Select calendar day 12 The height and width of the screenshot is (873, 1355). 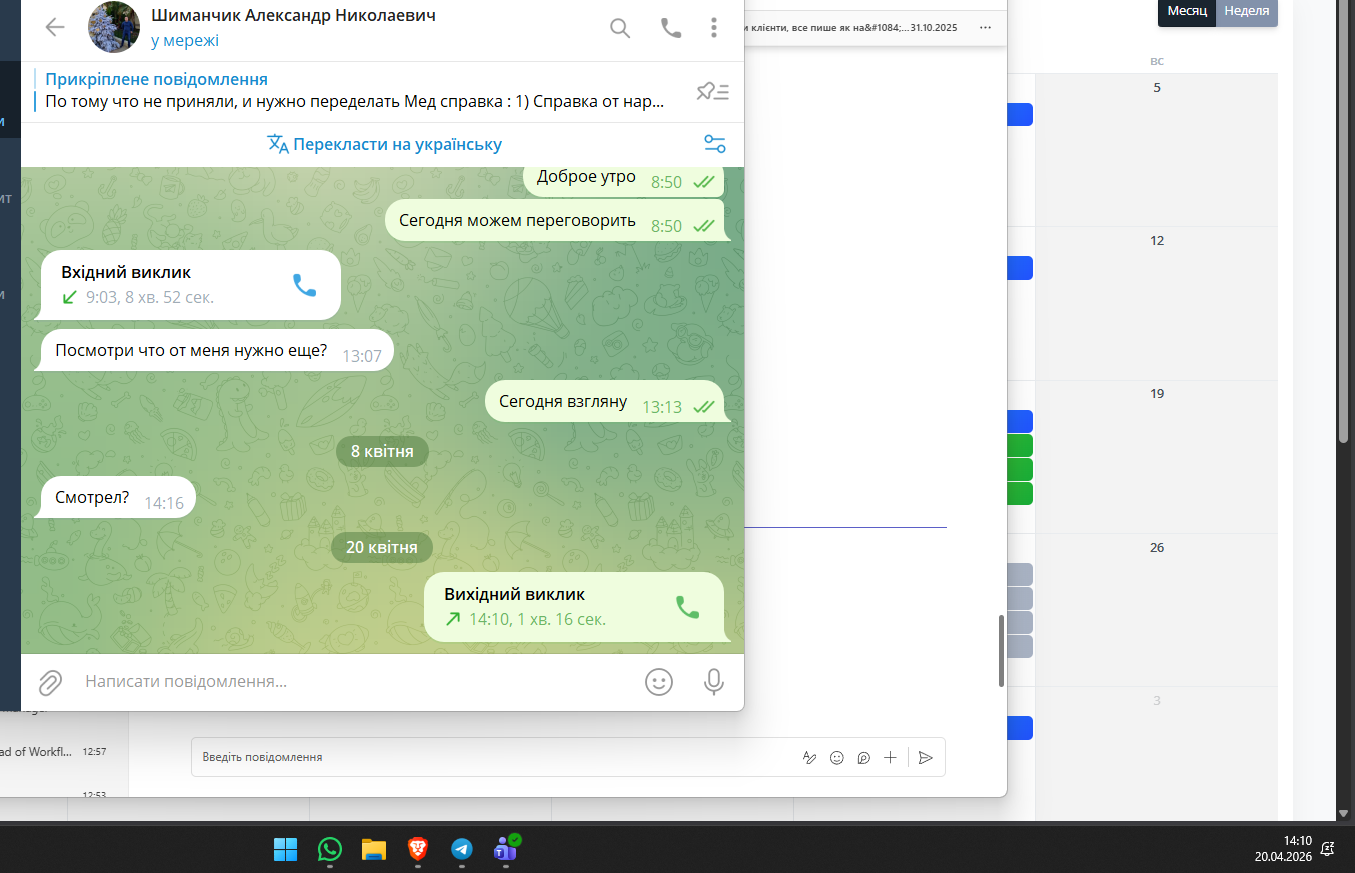(x=1157, y=241)
